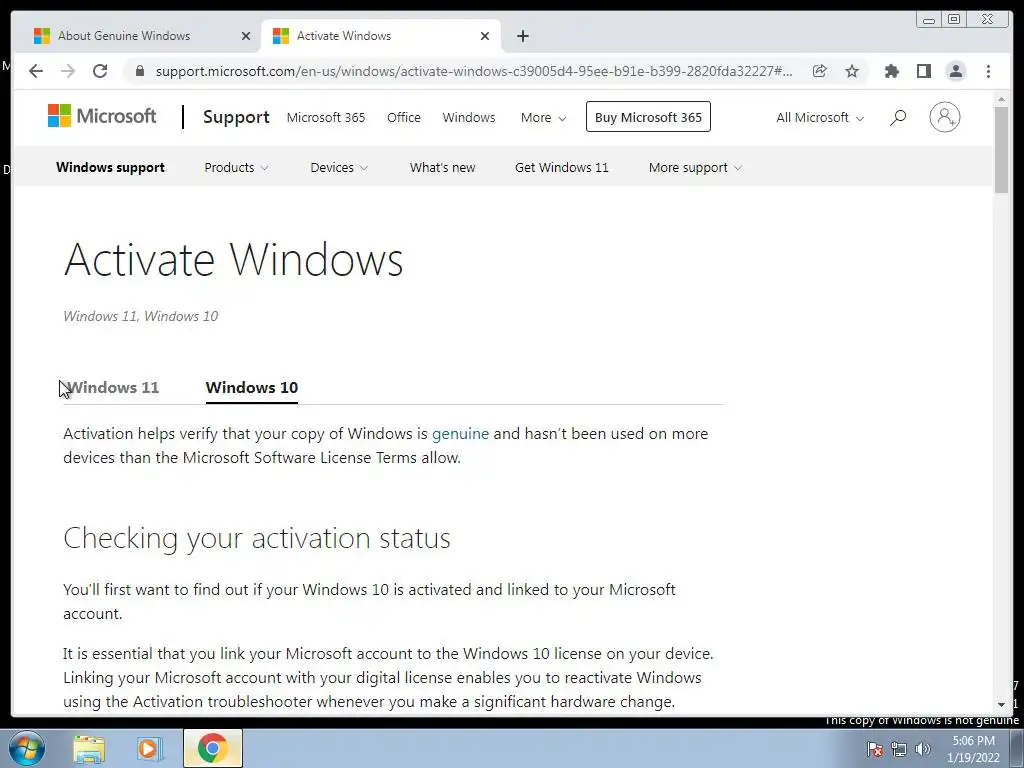Image resolution: width=1024 pixels, height=768 pixels.
Task: Open the Windows Start orb
Action: (x=27, y=748)
